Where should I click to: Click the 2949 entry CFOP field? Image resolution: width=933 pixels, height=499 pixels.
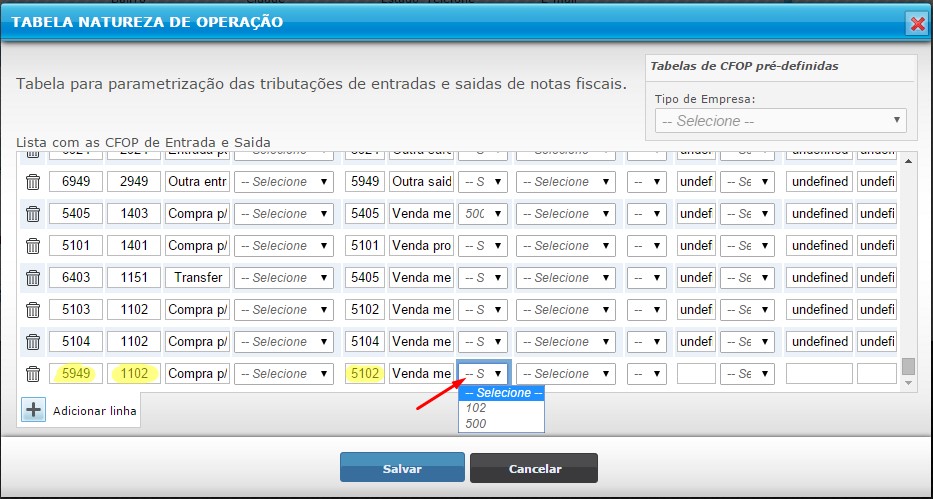tap(134, 181)
